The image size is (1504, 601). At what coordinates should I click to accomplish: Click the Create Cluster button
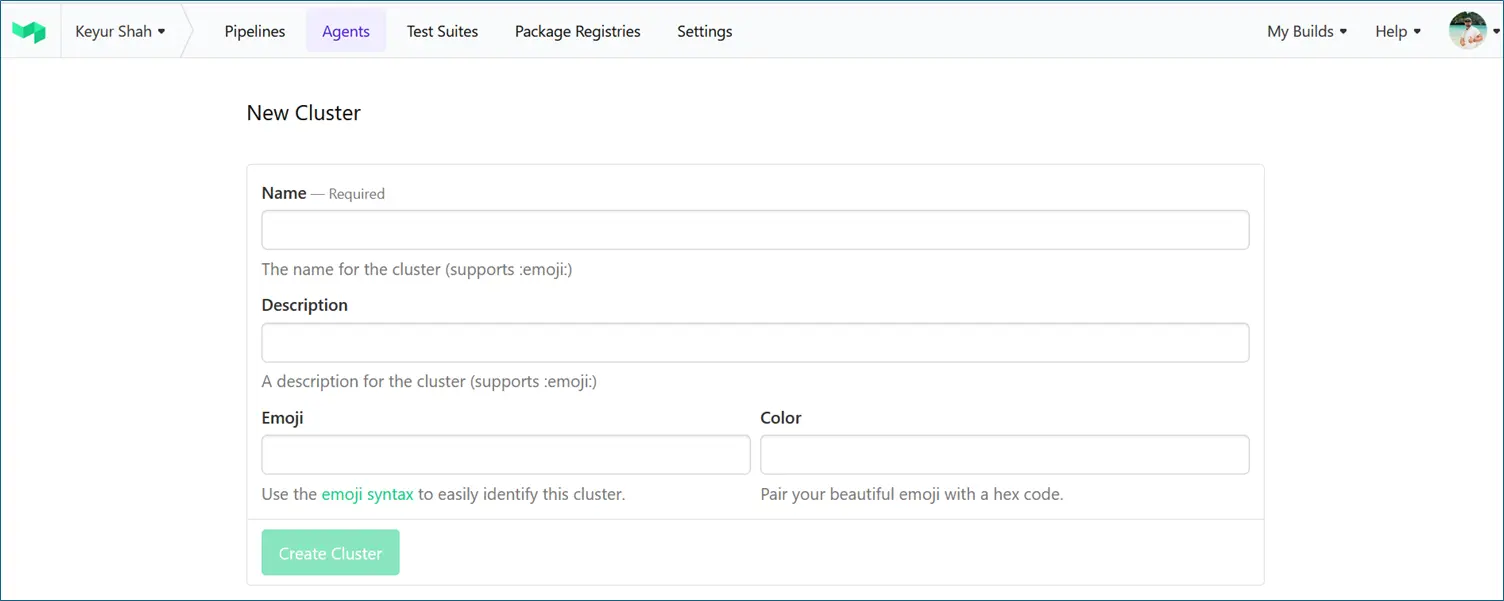coord(330,552)
